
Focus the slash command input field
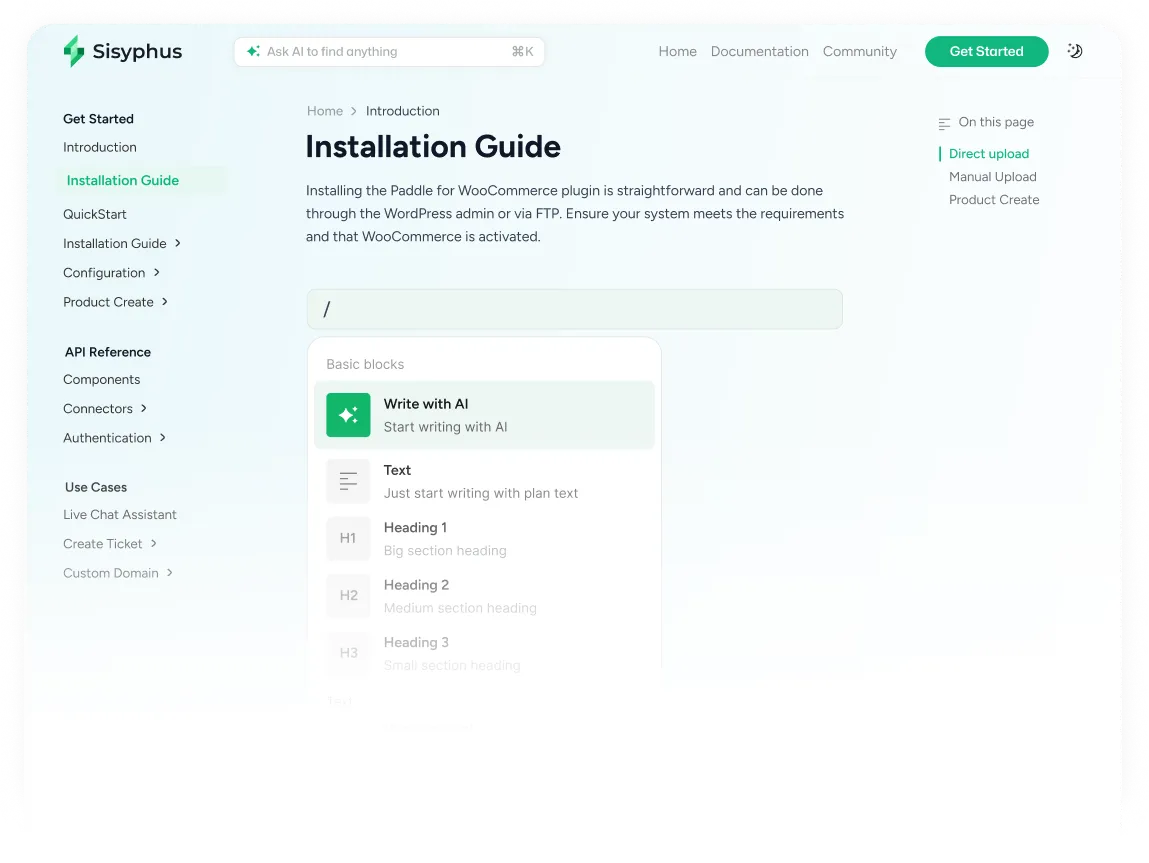click(x=574, y=310)
